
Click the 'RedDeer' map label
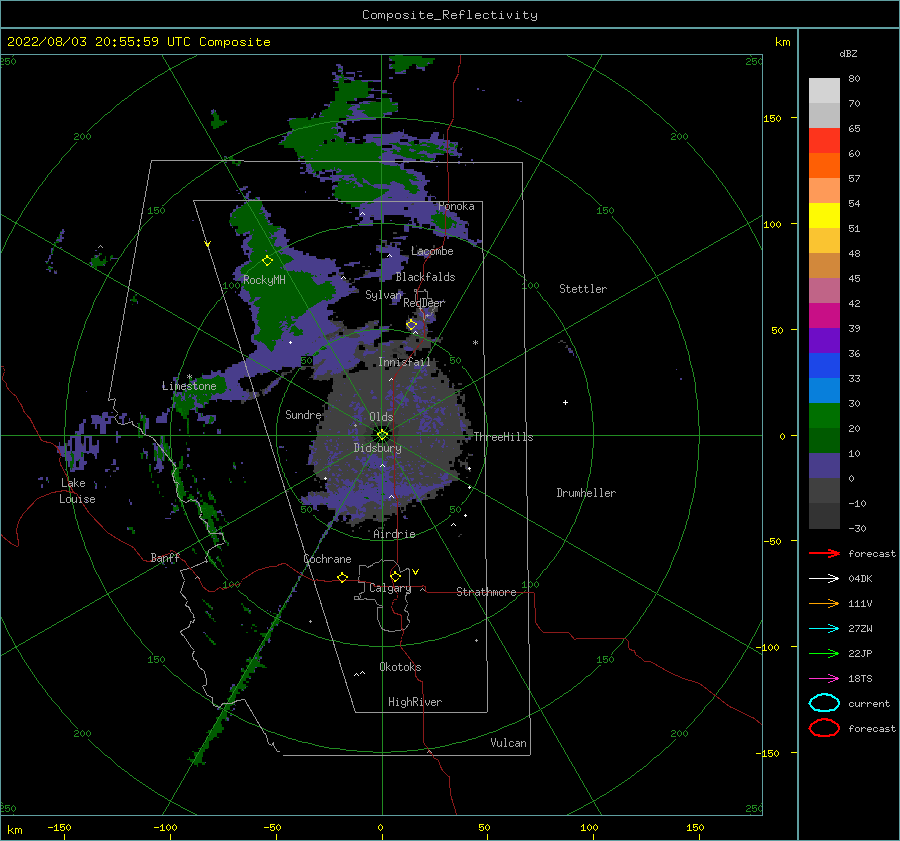[424, 303]
